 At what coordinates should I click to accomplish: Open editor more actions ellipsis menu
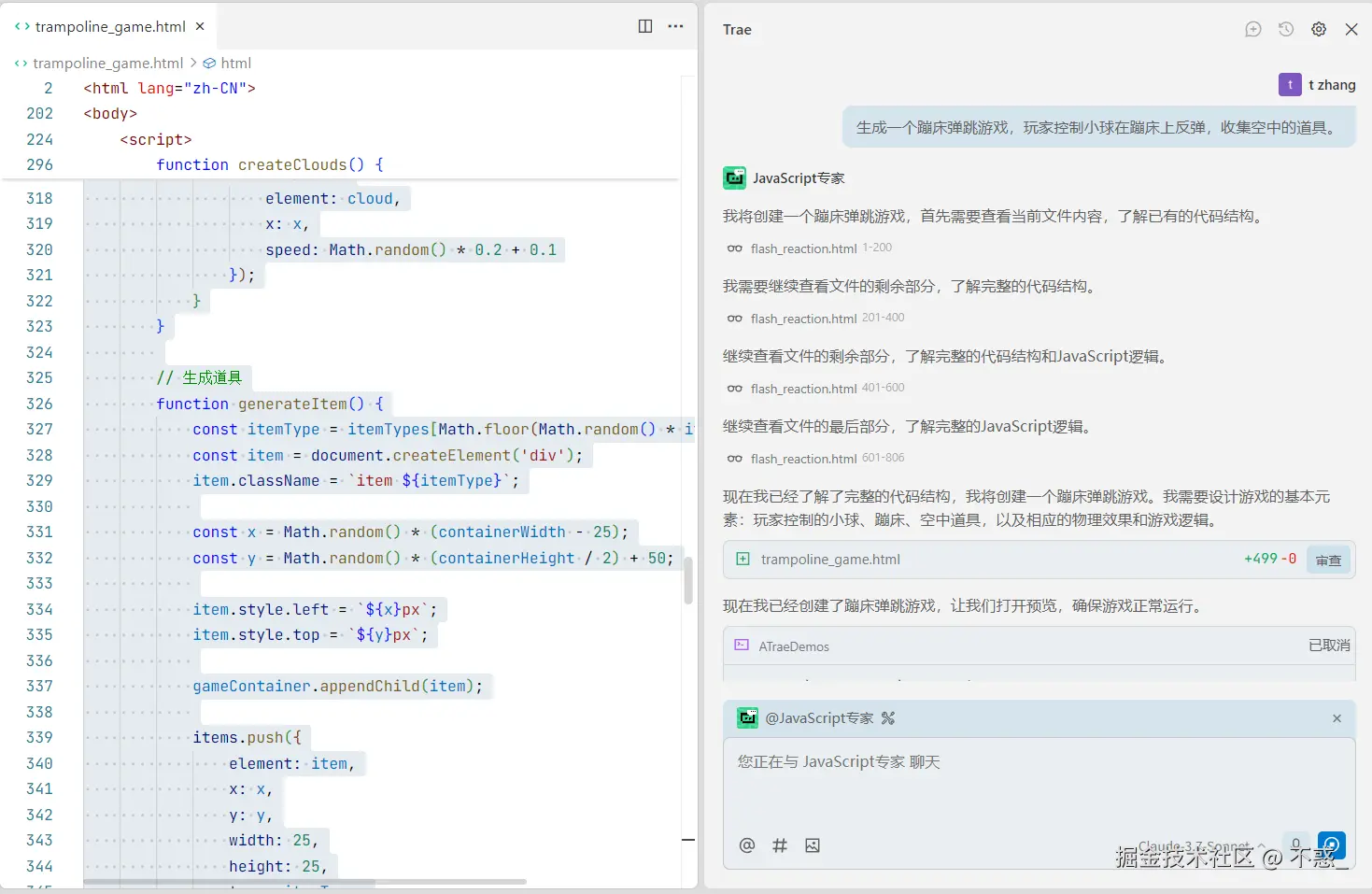pyautogui.click(x=675, y=26)
